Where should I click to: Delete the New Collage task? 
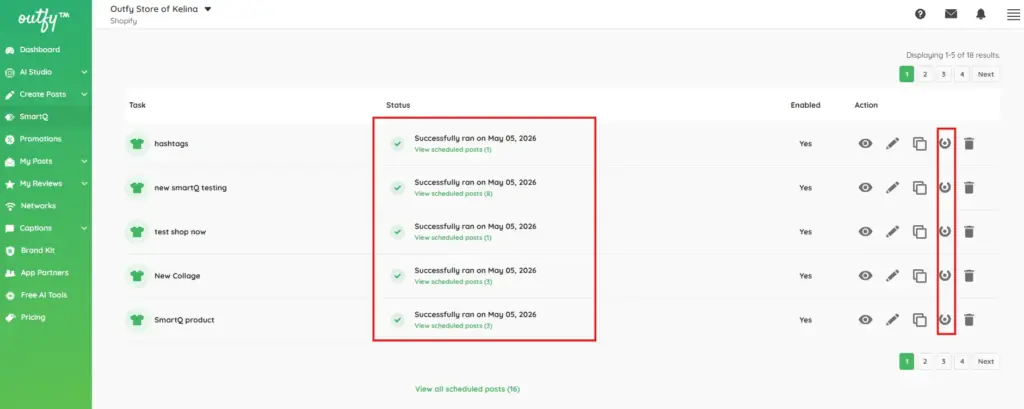point(969,276)
